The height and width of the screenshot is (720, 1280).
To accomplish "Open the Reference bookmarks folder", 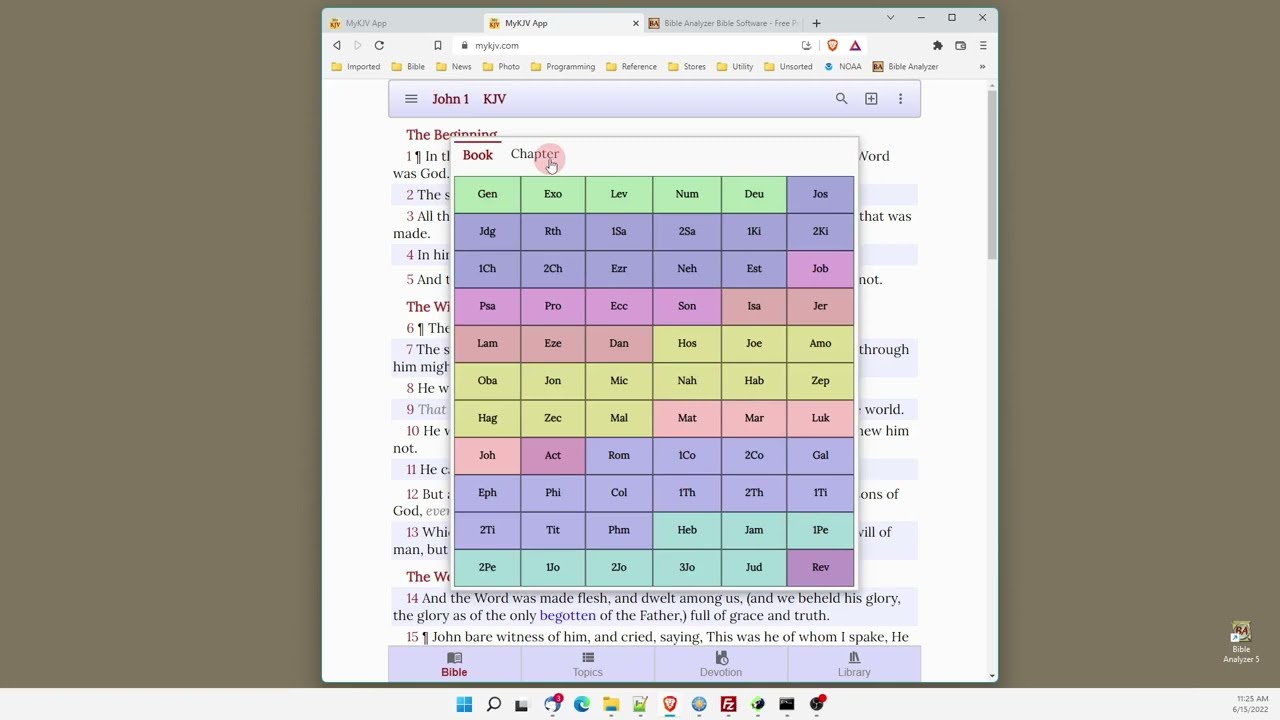I will pos(630,67).
